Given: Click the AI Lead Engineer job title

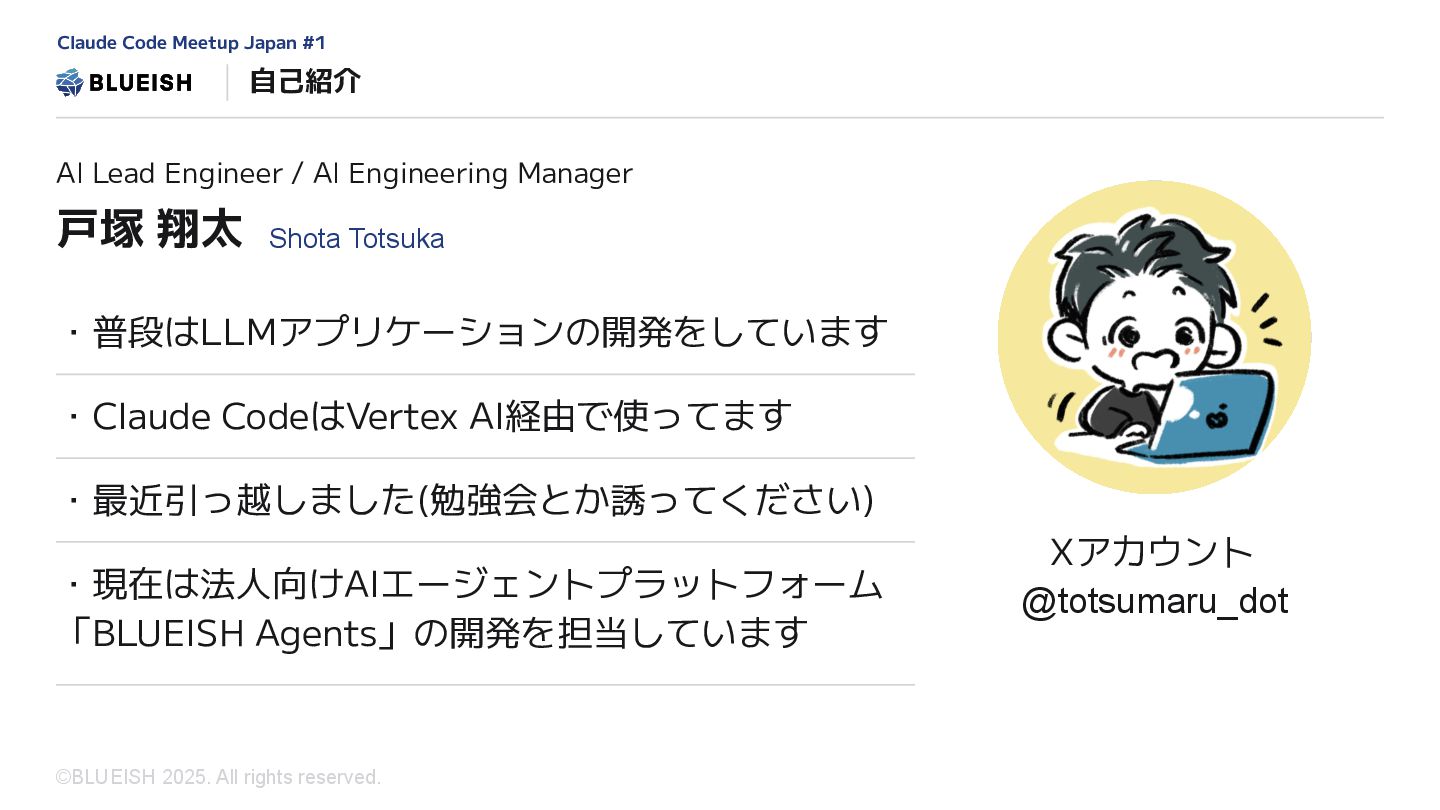Looking at the screenshot, I should click(169, 173).
